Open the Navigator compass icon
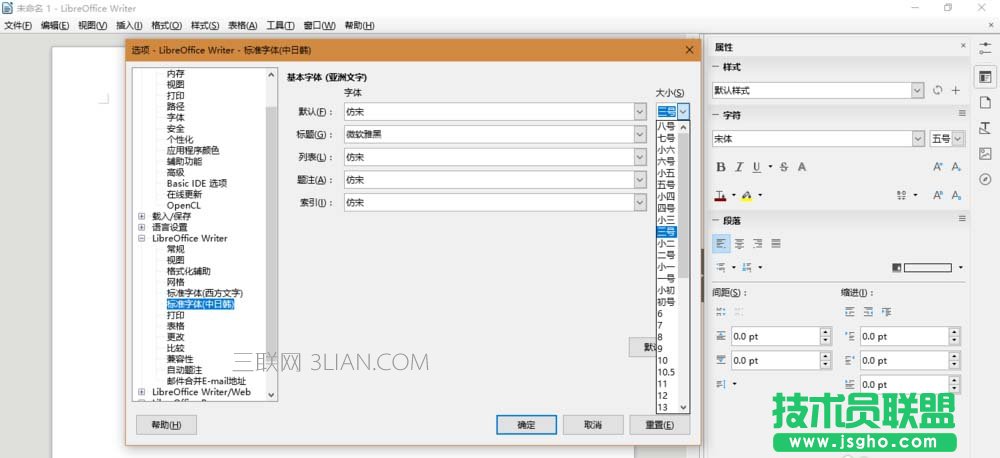Viewport: 1000px width, 458px height. 985,179
